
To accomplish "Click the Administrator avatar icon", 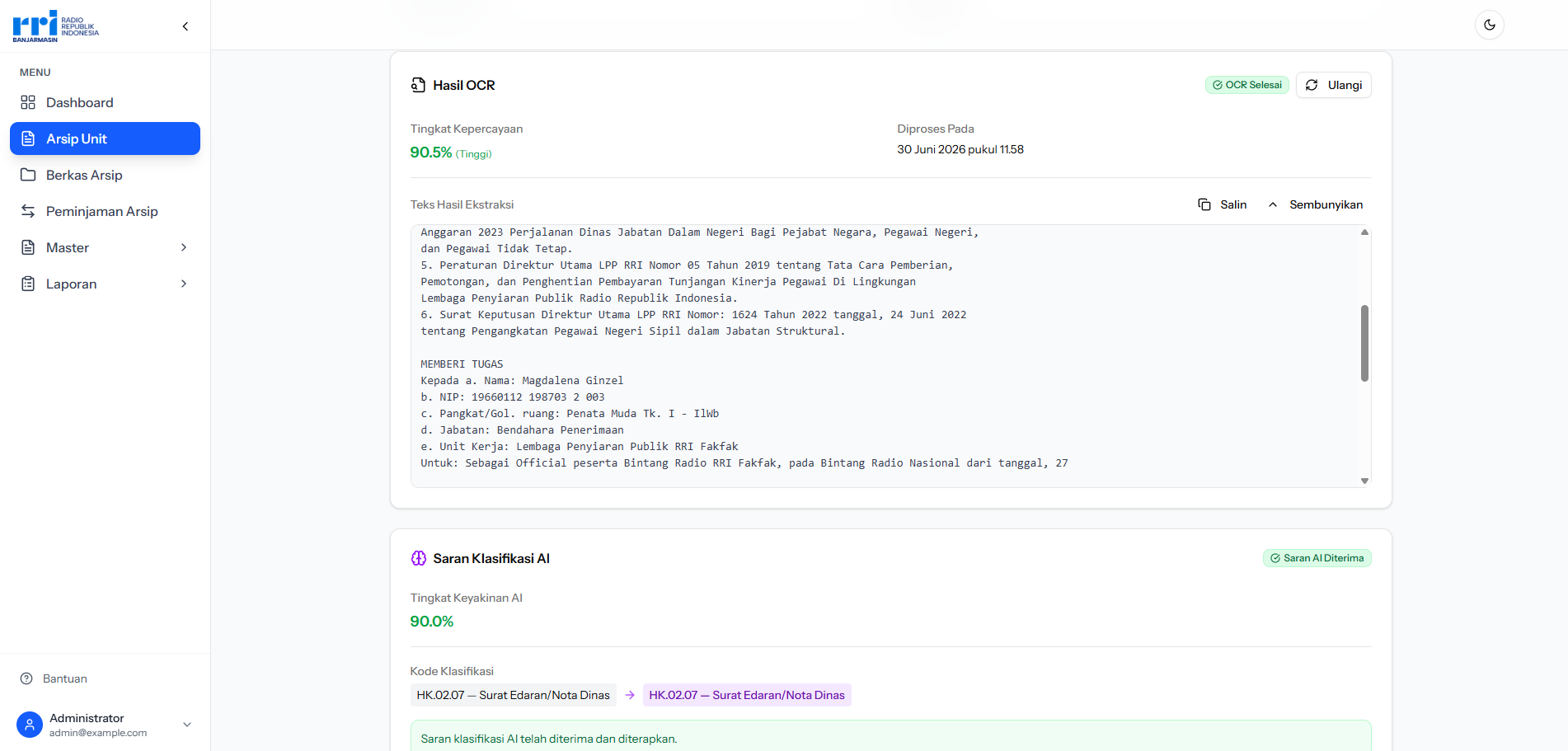I will point(30,725).
